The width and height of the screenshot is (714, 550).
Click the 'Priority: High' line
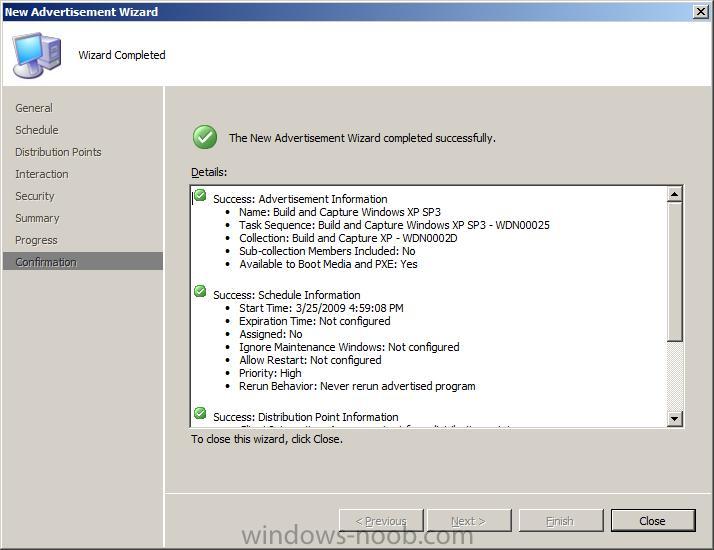click(270, 373)
